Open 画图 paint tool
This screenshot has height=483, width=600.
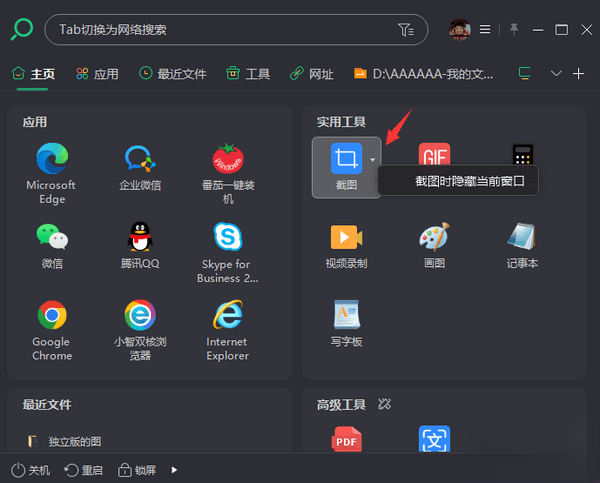434,237
